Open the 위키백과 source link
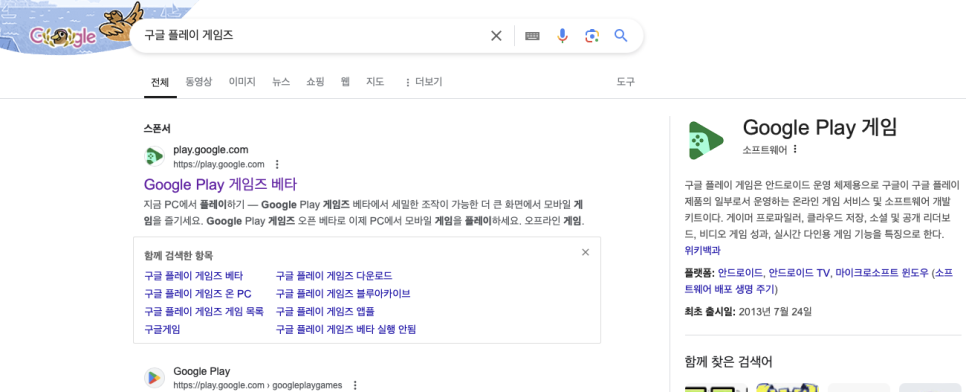Viewport: 966px width, 392px height. coord(702,250)
